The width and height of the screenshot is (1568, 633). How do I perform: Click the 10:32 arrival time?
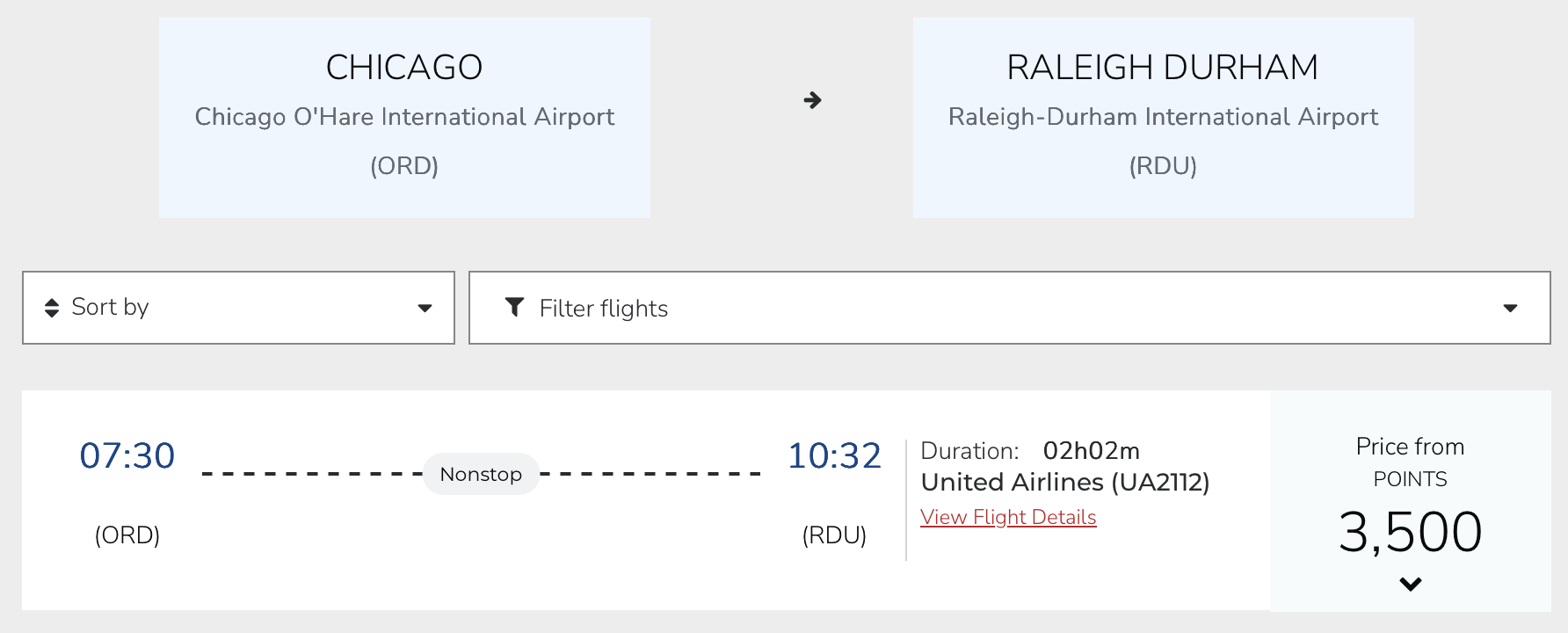coord(835,455)
